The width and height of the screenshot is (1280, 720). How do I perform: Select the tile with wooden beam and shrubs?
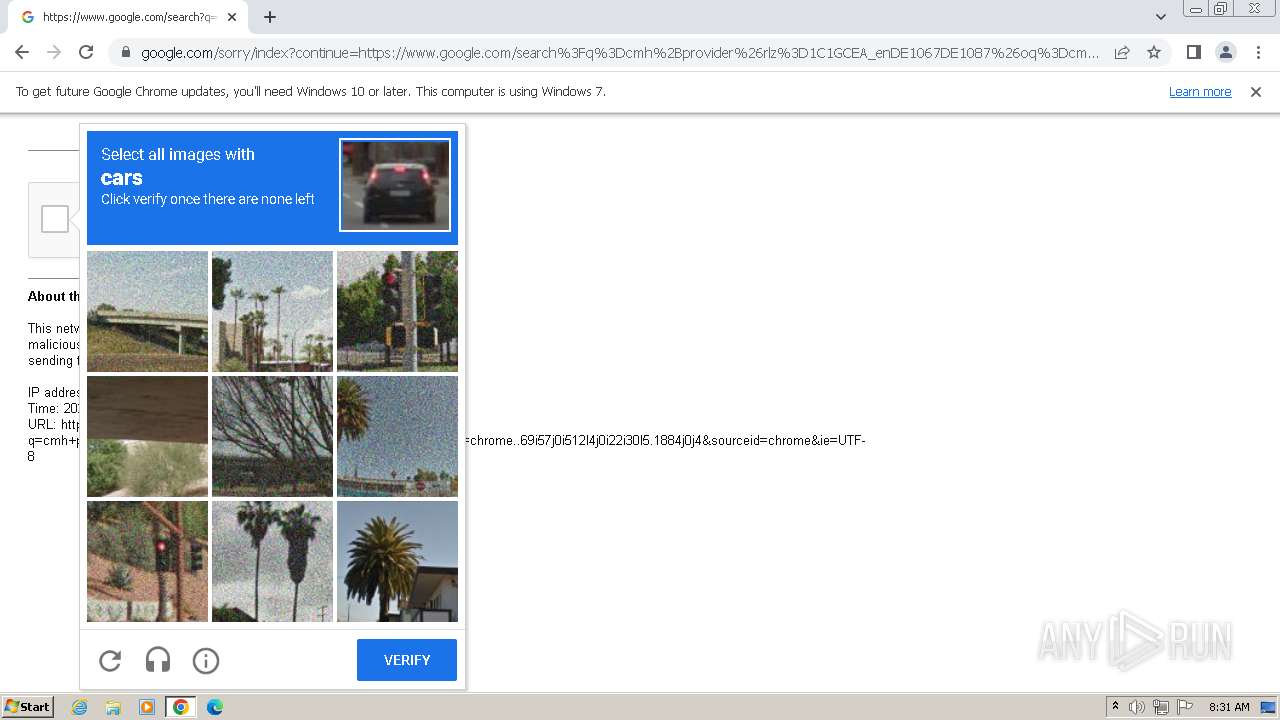pyautogui.click(x=147, y=436)
